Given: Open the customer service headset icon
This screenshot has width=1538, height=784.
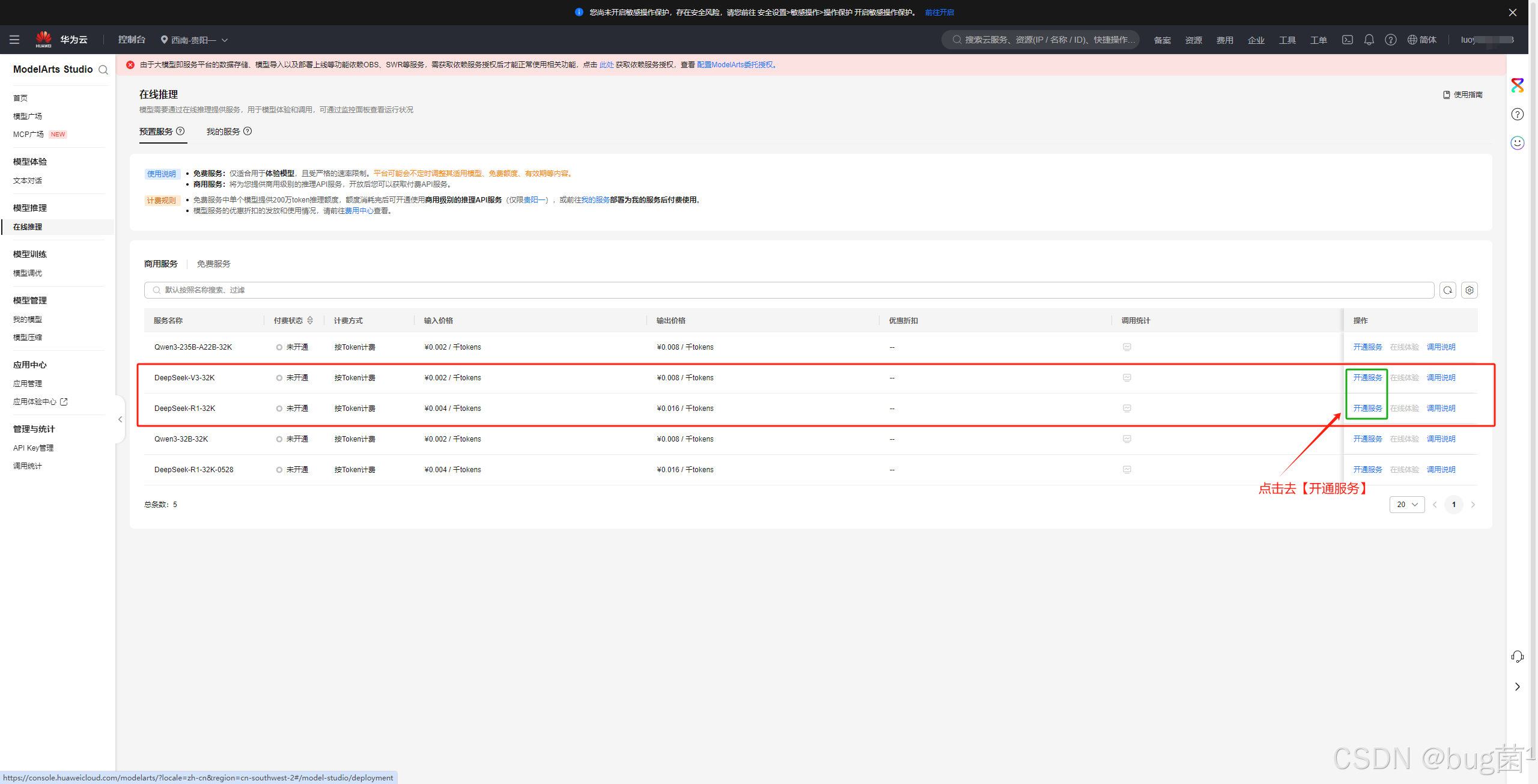Looking at the screenshot, I should click(x=1518, y=657).
